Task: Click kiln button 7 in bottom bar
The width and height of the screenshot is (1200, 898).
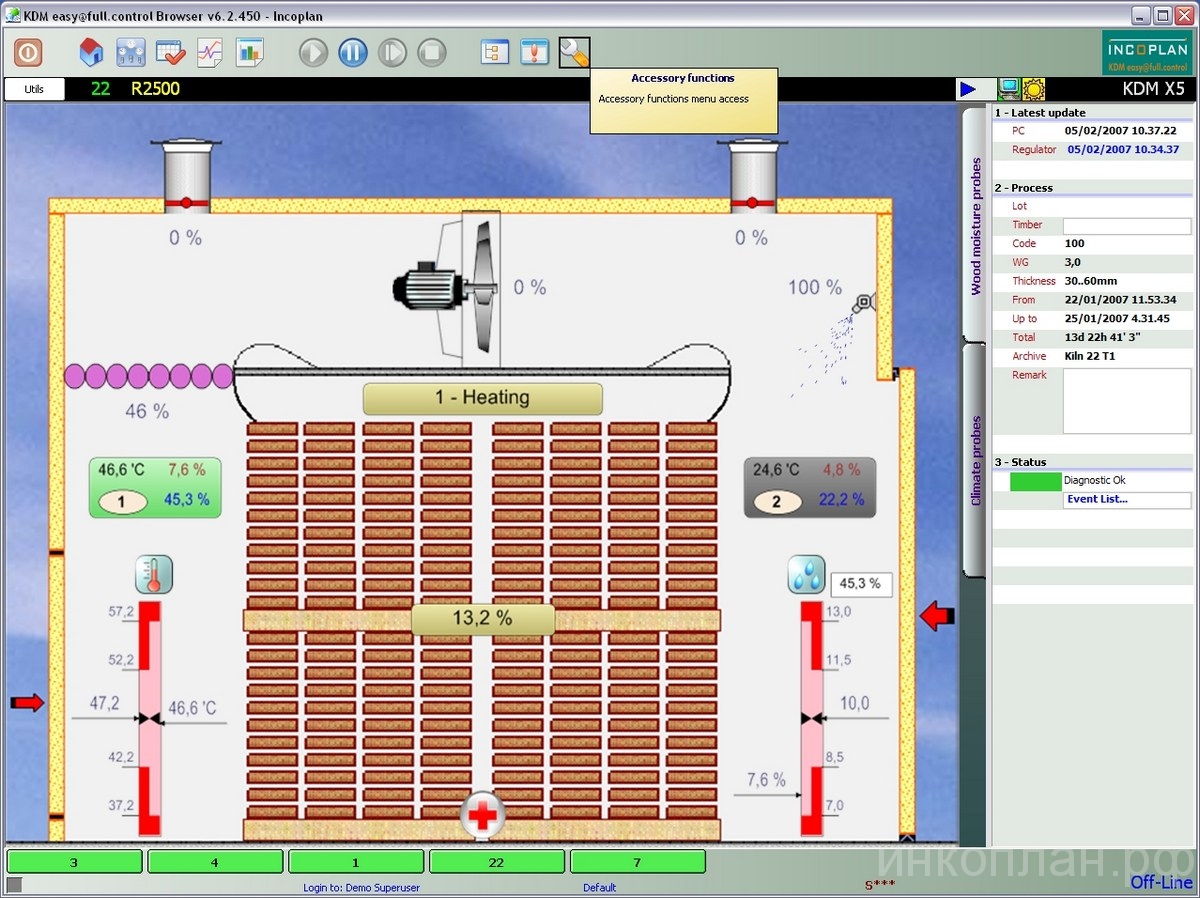Action: 638,862
